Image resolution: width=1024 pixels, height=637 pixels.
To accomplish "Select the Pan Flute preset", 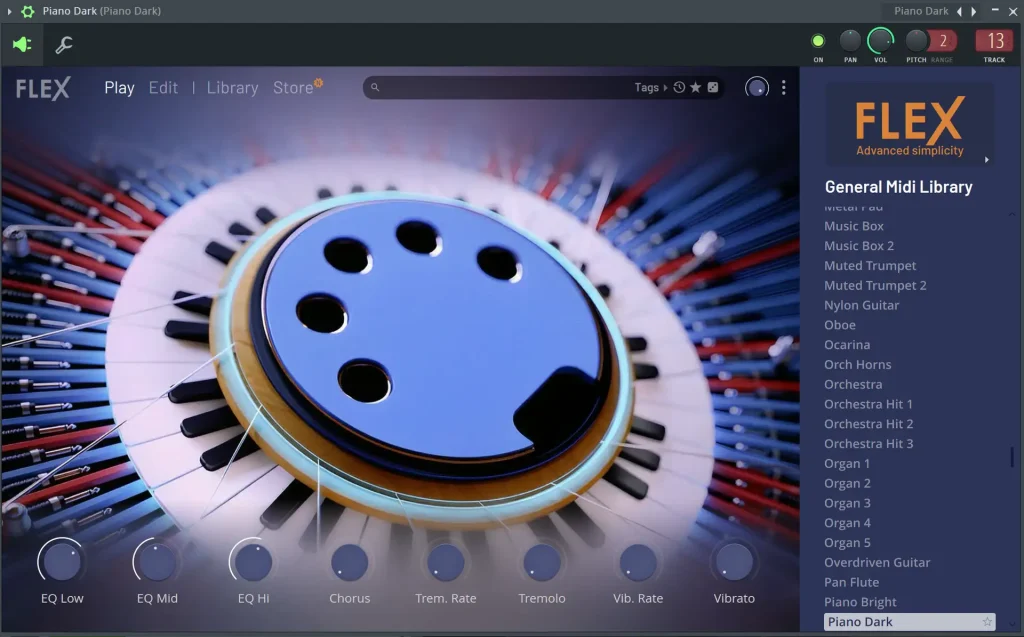I will click(x=851, y=582).
